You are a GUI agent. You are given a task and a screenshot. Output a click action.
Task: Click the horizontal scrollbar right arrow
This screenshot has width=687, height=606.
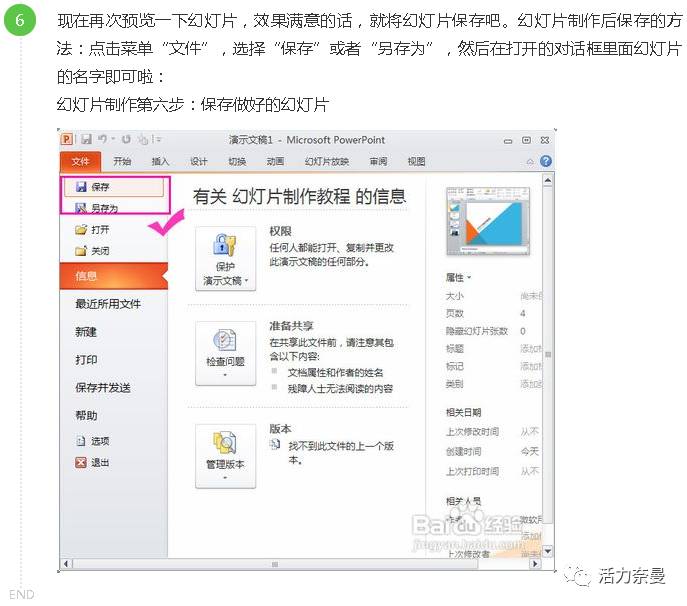[x=535, y=563]
